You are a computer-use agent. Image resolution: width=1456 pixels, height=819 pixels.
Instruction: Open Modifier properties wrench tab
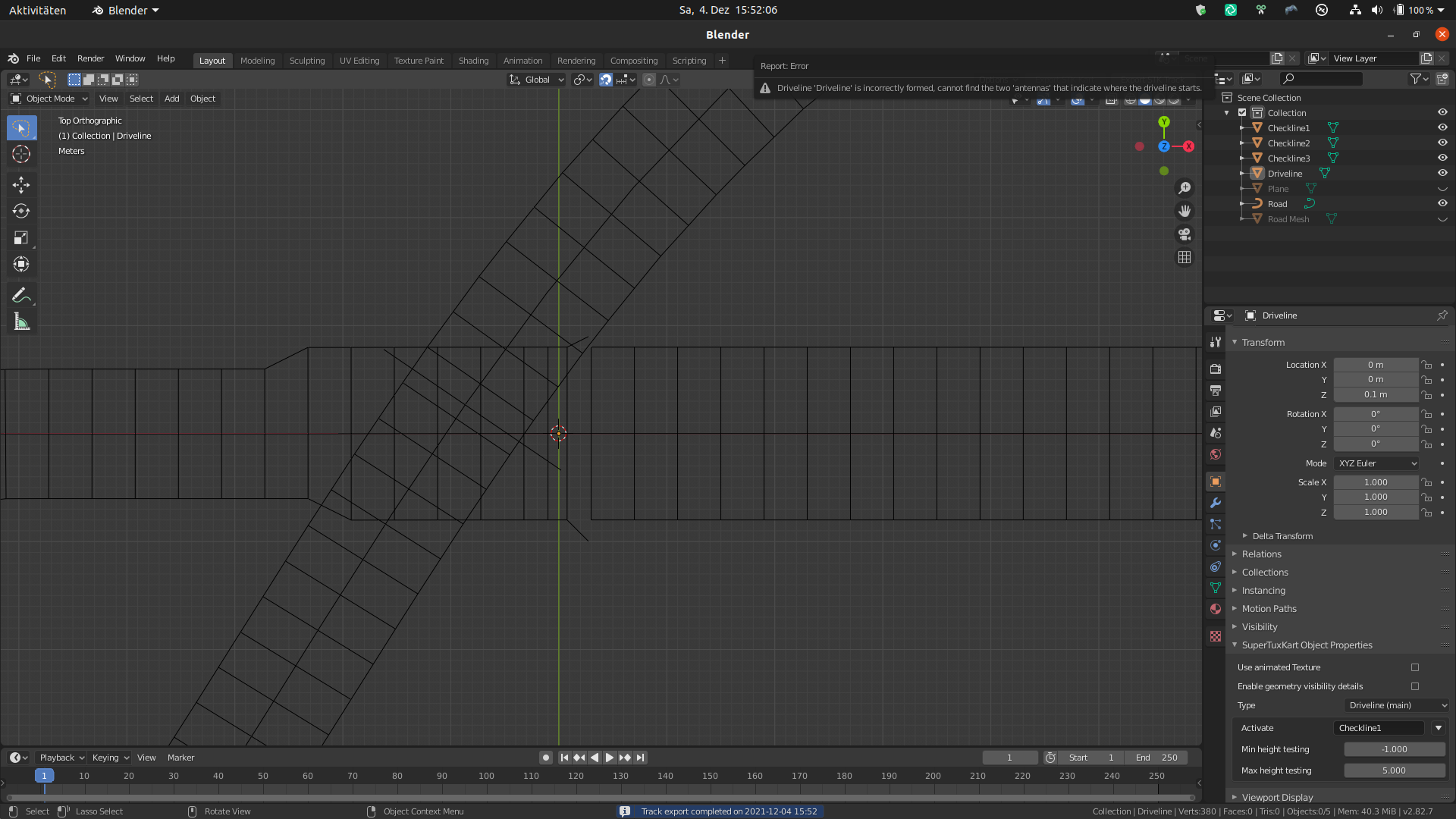tap(1216, 503)
